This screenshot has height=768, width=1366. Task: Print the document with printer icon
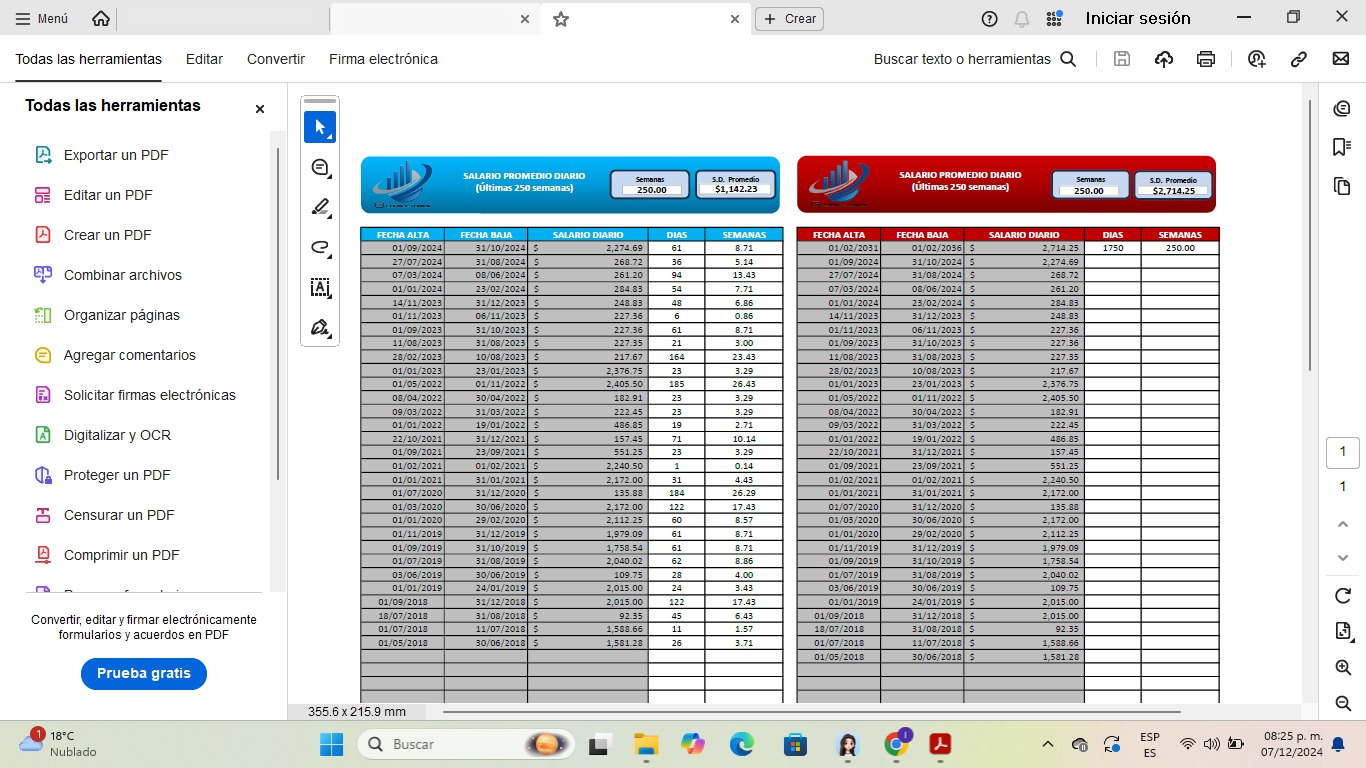coord(1206,59)
